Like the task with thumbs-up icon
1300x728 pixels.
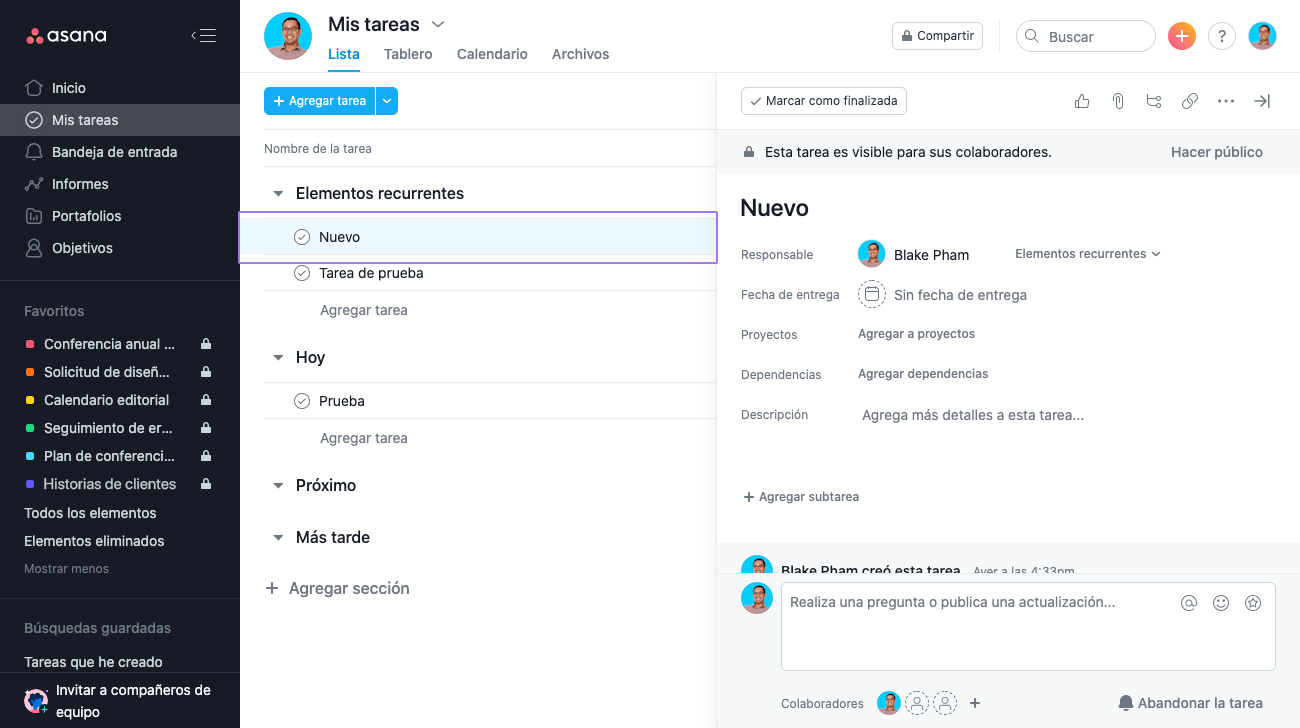point(1082,101)
